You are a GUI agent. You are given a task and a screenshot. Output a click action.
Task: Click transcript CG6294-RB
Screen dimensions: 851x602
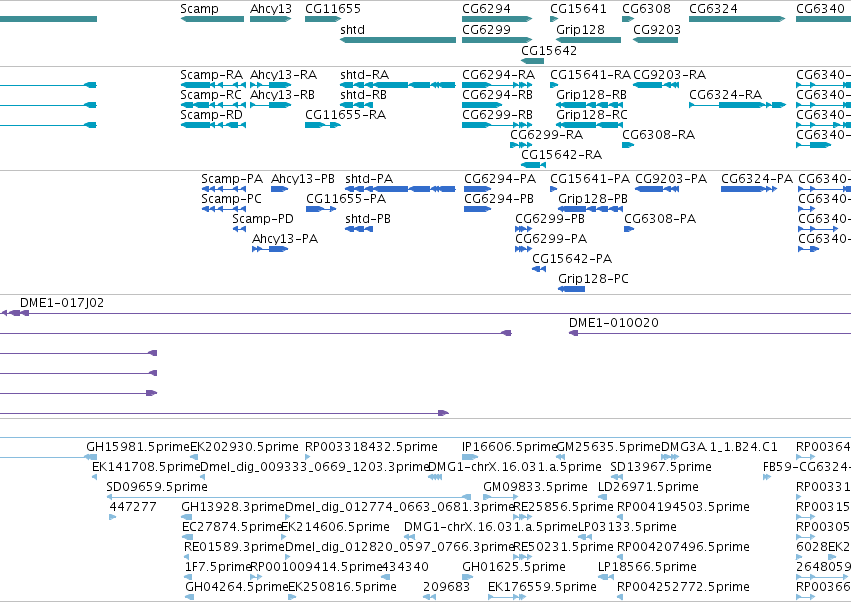coord(482,105)
